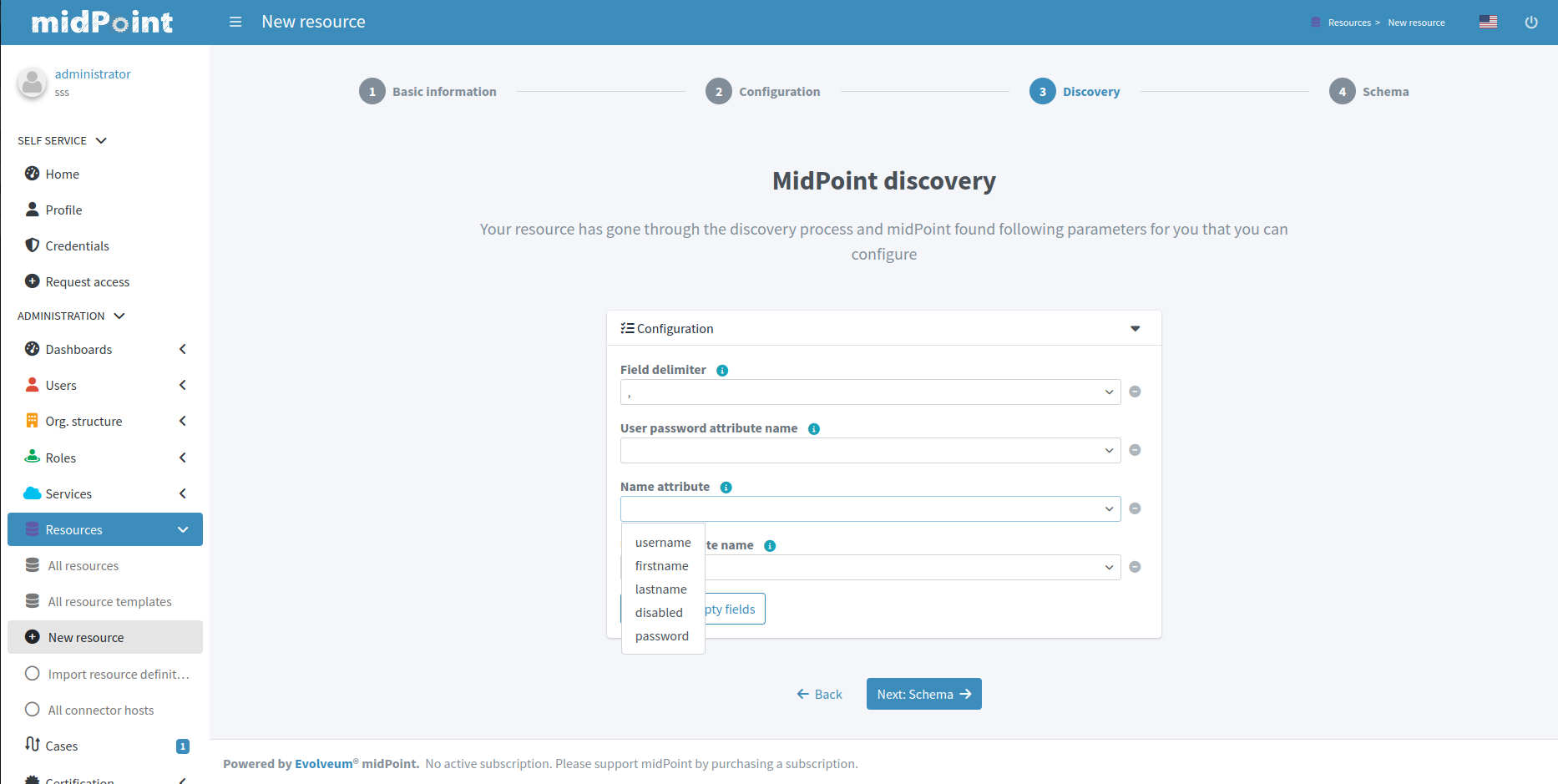The width and height of the screenshot is (1558, 784).
Task: Click minus icon next to Name attribute
Action: coord(1135,508)
